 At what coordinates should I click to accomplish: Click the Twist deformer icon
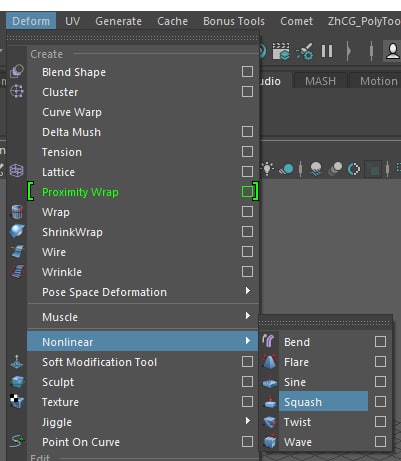tap(269, 422)
